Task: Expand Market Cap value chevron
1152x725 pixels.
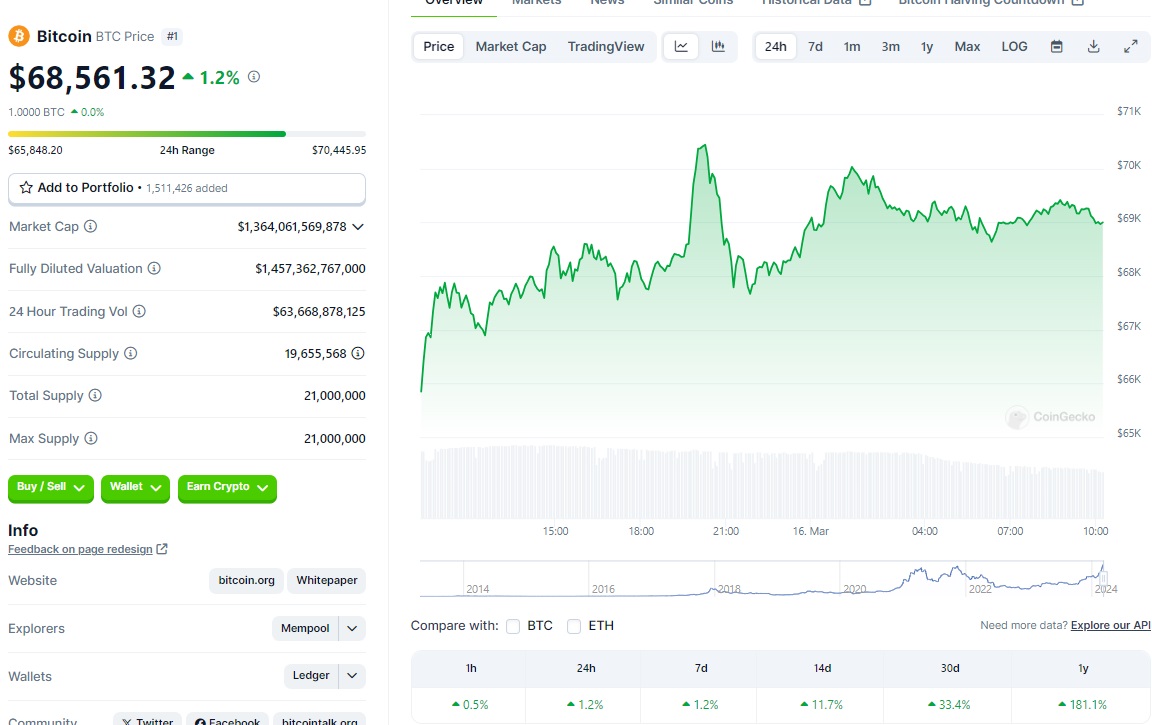Action: (x=358, y=226)
